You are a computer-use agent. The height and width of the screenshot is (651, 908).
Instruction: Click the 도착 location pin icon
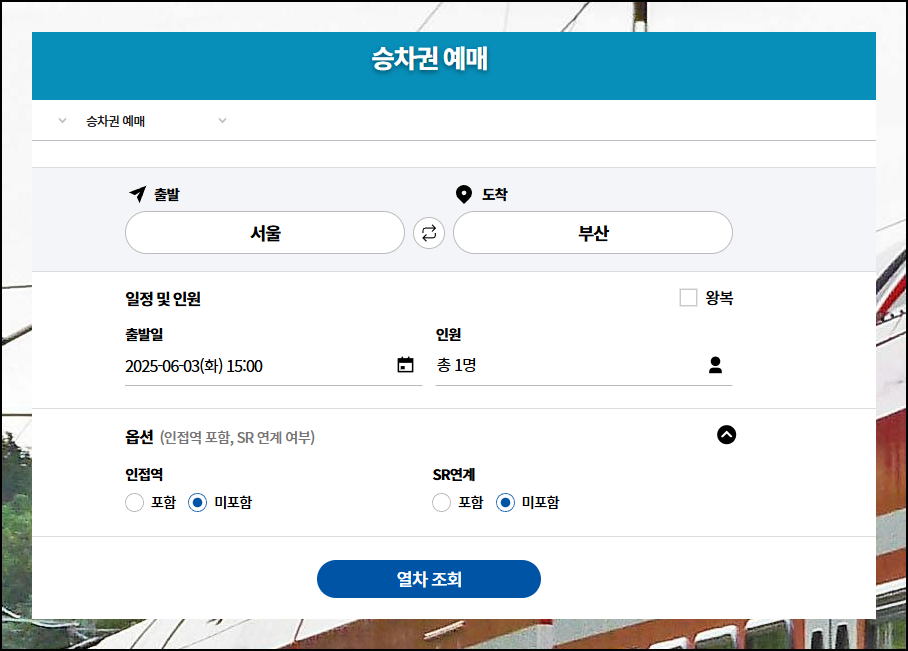click(x=463, y=194)
